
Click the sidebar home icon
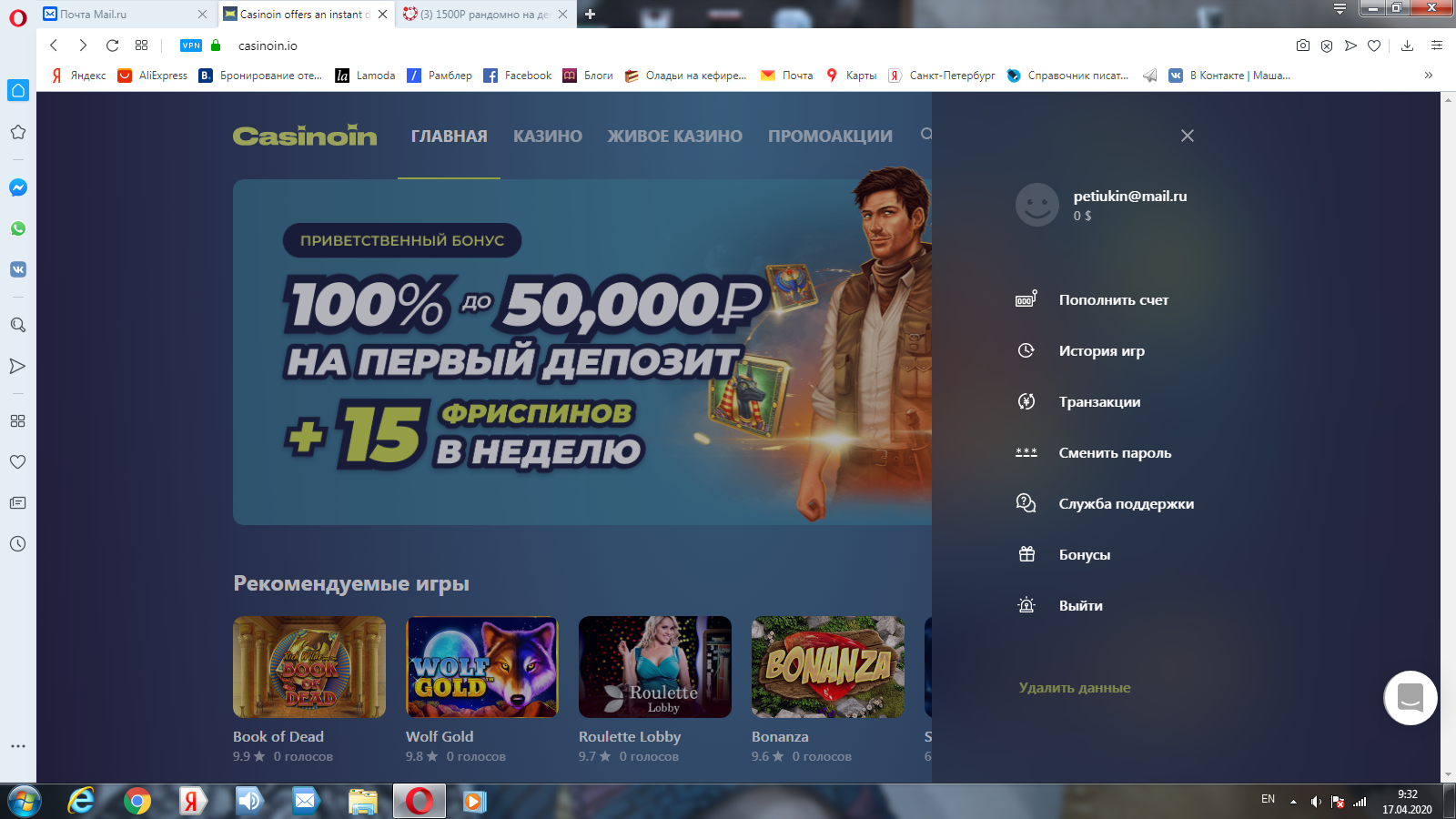click(x=17, y=90)
